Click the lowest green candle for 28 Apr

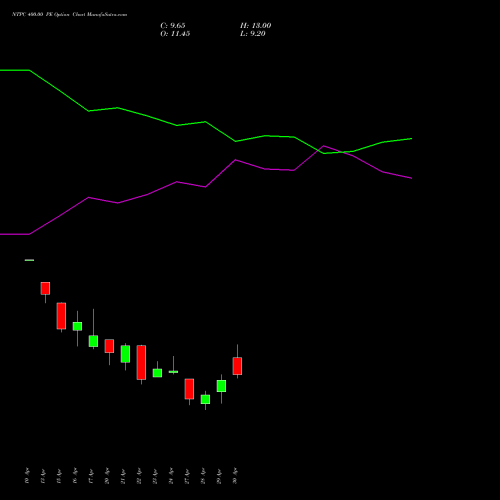point(205,399)
